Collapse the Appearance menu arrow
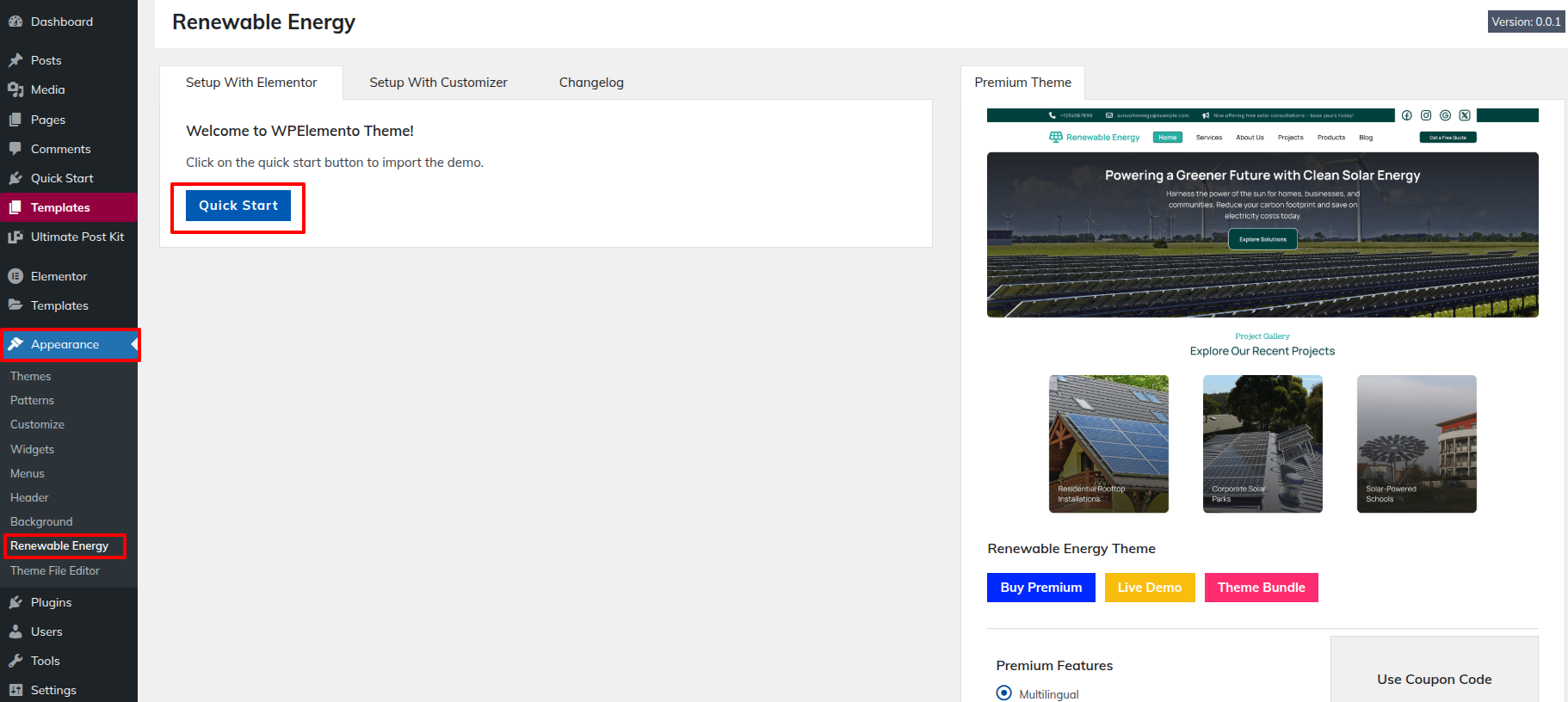This screenshot has width=1568, height=702. 133,345
